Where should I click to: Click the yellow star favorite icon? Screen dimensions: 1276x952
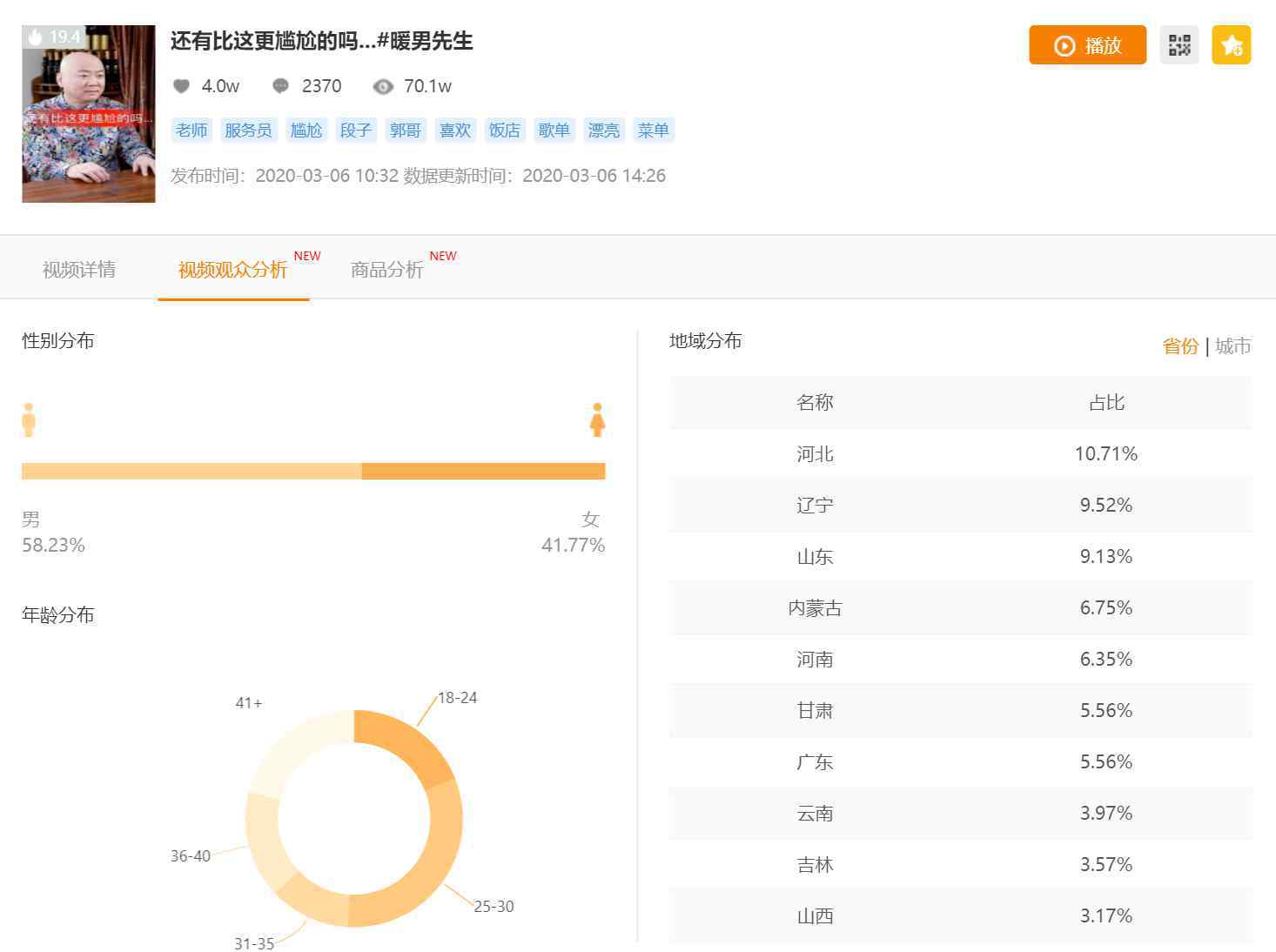(1232, 45)
